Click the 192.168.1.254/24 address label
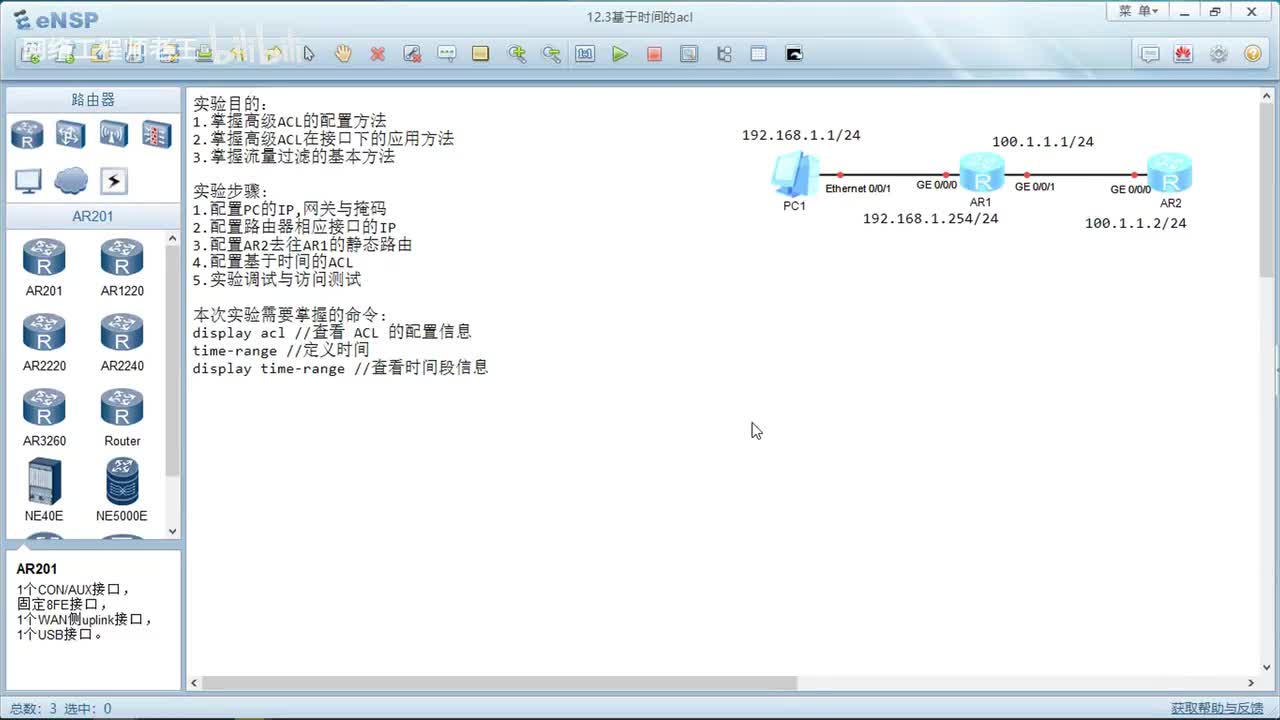 [x=930, y=218]
